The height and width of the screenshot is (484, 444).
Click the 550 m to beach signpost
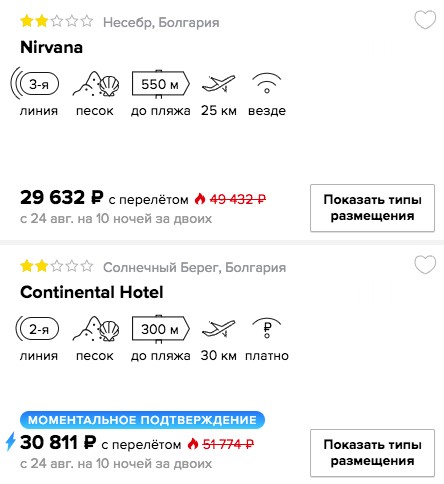point(160,84)
